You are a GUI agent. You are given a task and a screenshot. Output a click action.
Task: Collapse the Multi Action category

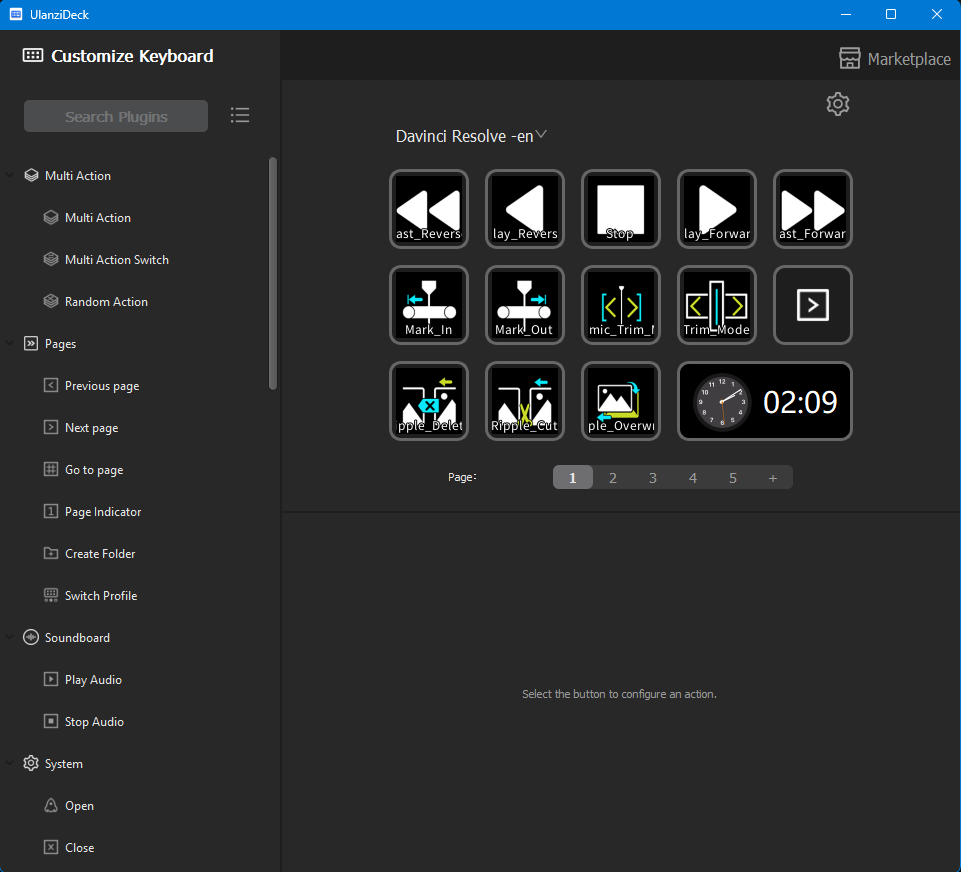(10, 176)
